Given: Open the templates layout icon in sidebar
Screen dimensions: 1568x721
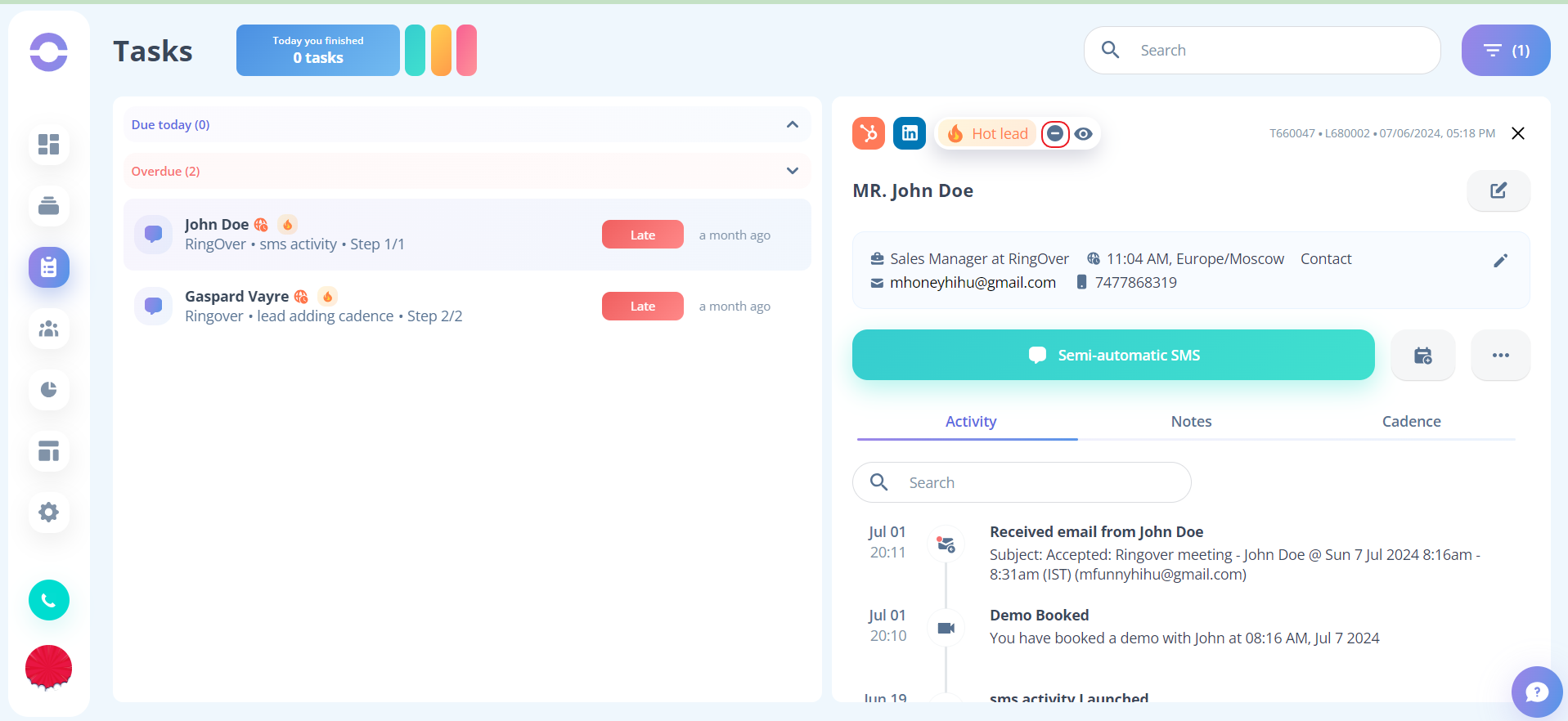Looking at the screenshot, I should click(x=49, y=450).
